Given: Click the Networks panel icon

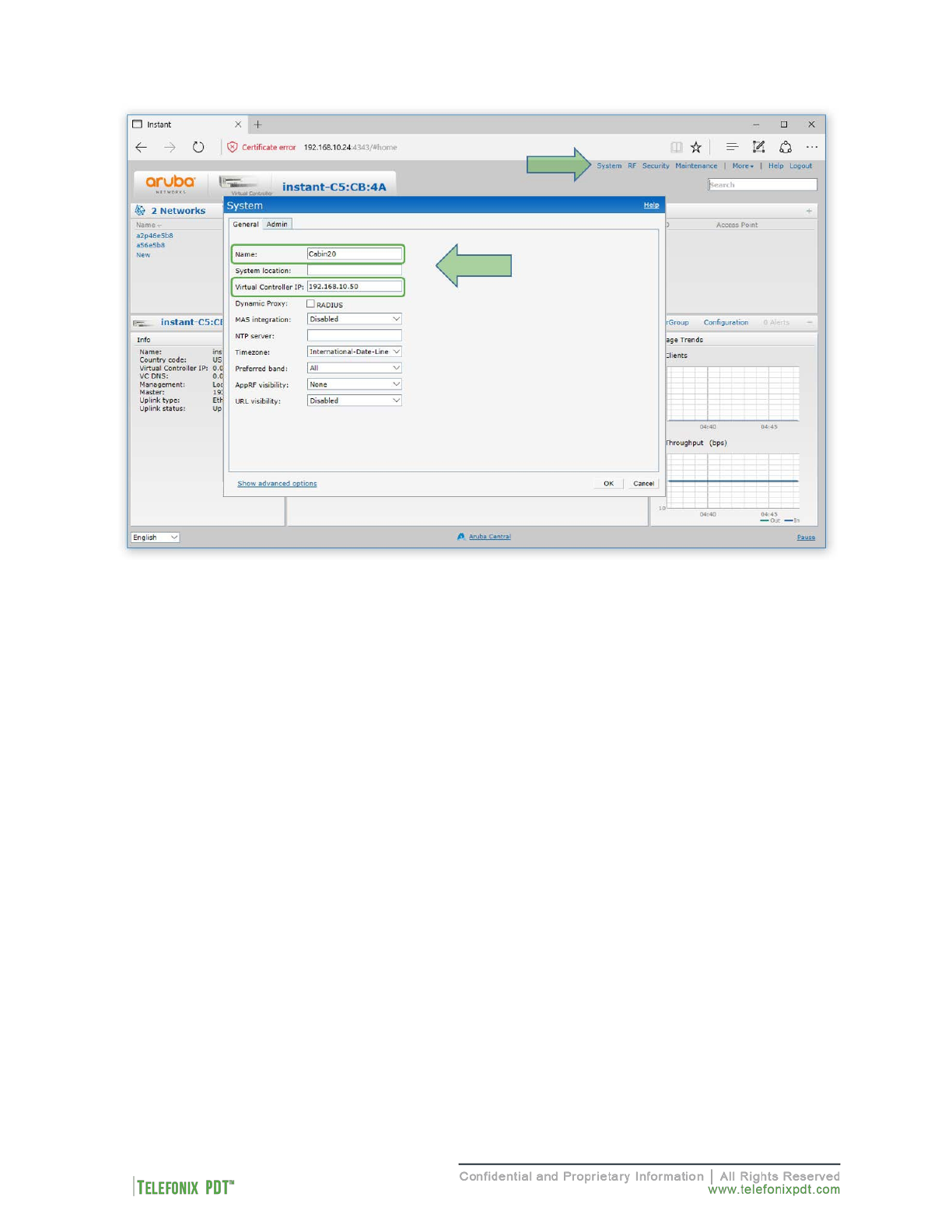Looking at the screenshot, I should click(x=140, y=211).
